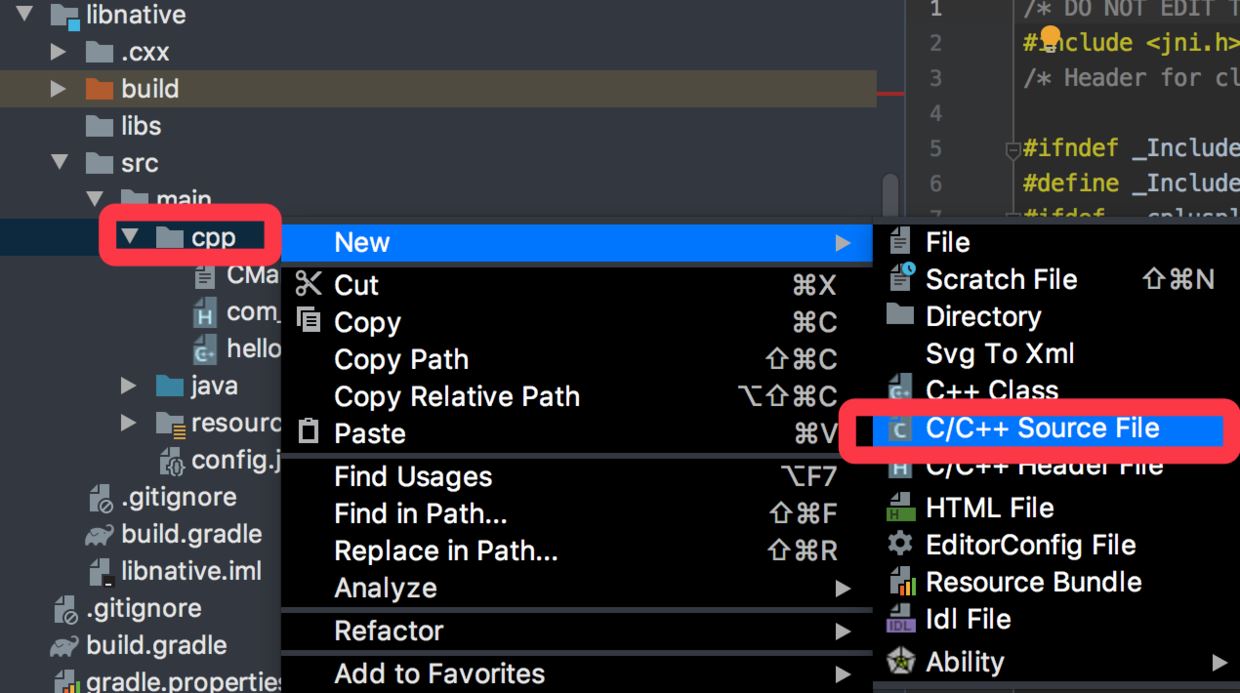Click the Scratch File icon in submenu
1240x693 pixels.
(x=901, y=279)
